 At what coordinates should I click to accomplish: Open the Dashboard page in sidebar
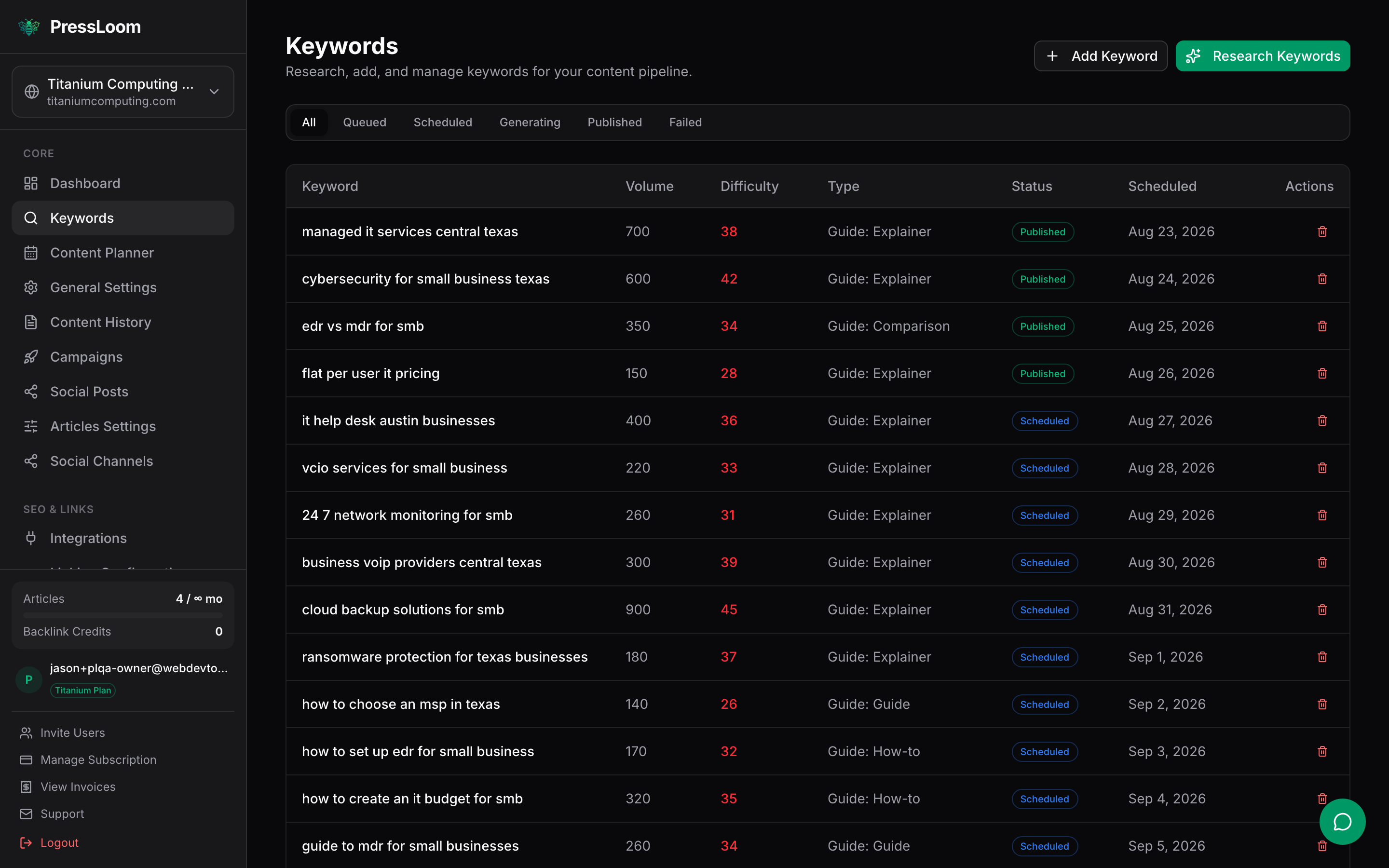point(123,183)
